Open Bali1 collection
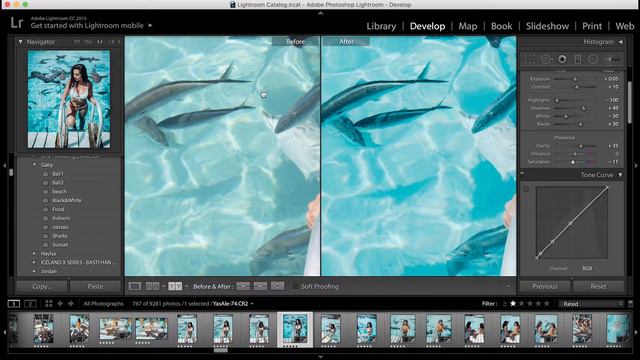640x360 pixels. coord(58,174)
